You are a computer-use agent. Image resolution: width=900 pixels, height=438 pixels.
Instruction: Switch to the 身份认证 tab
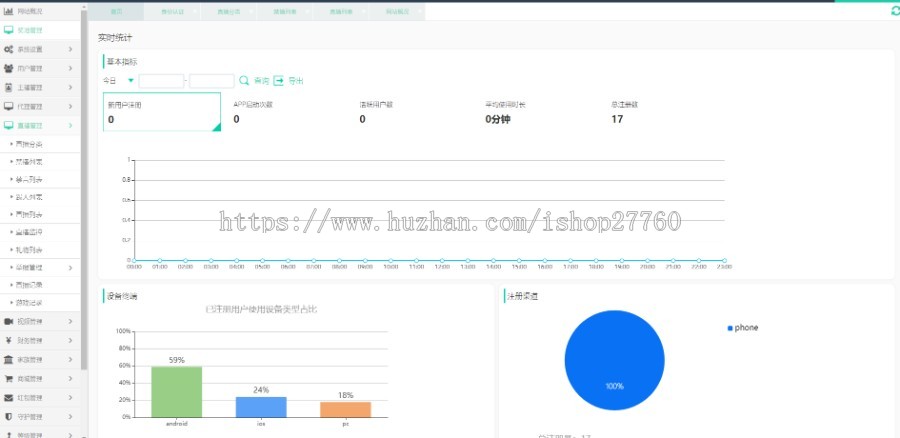(173, 11)
